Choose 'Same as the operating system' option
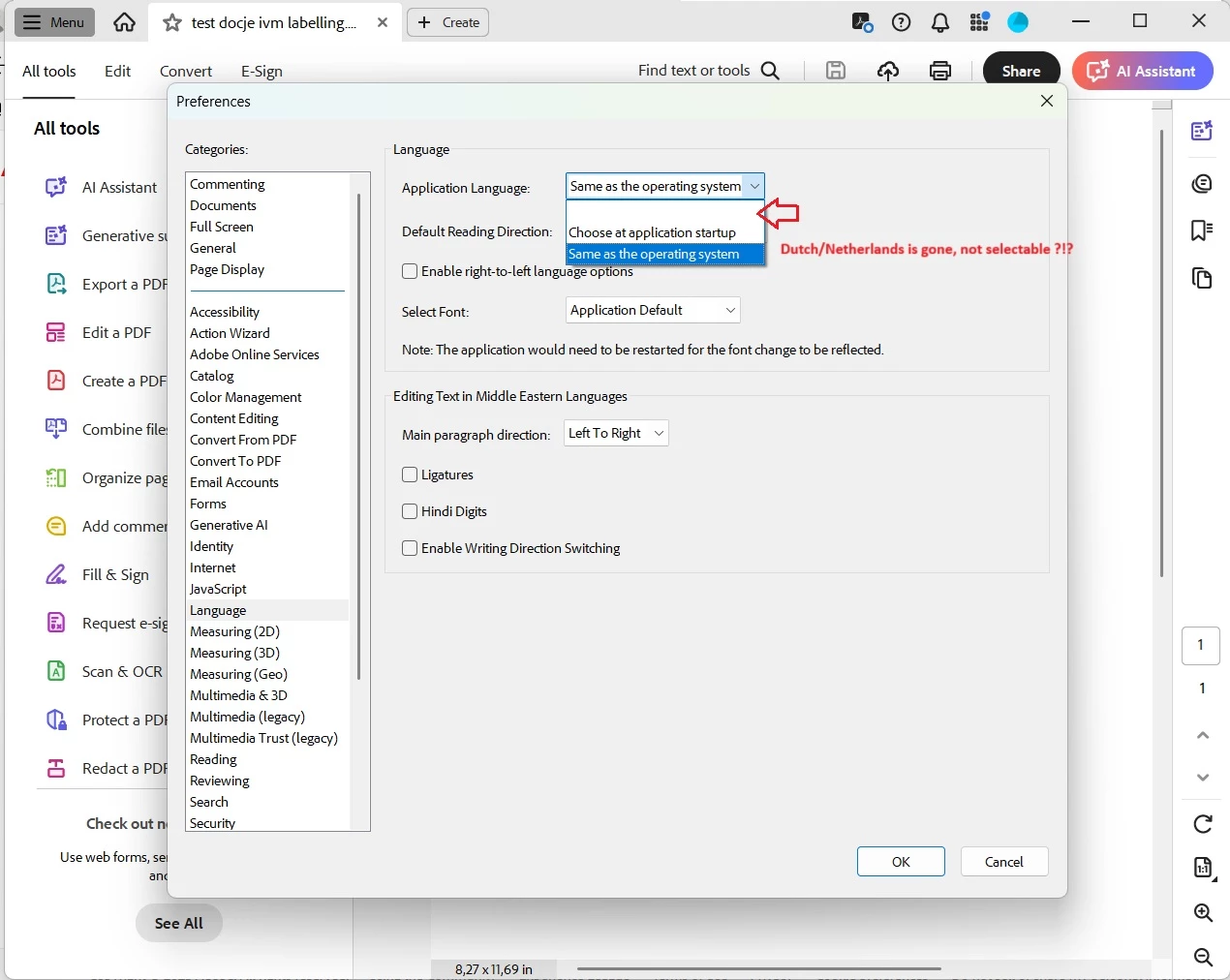Image resolution: width=1230 pixels, height=980 pixels. click(x=665, y=254)
